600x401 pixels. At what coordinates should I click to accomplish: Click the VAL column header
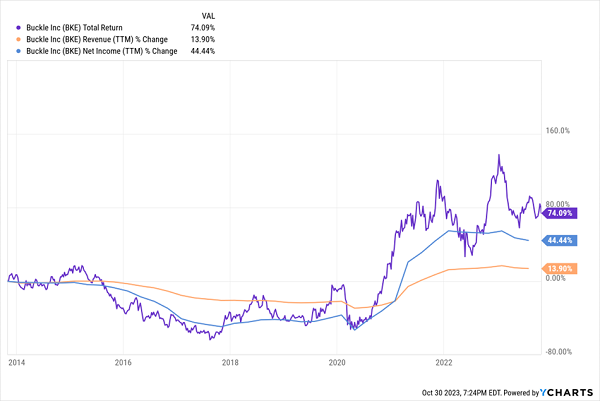tap(208, 16)
